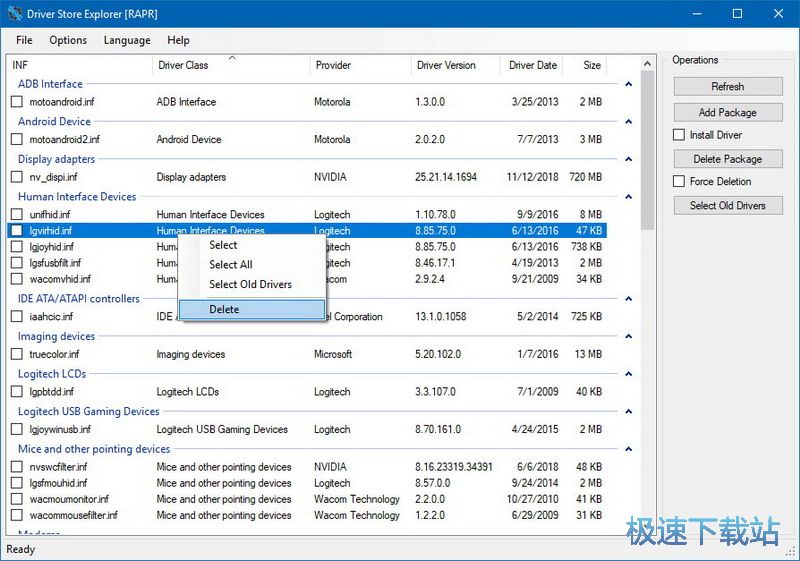800x561 pixels.
Task: Click the scrollbar up arrow
Action: coord(647,64)
